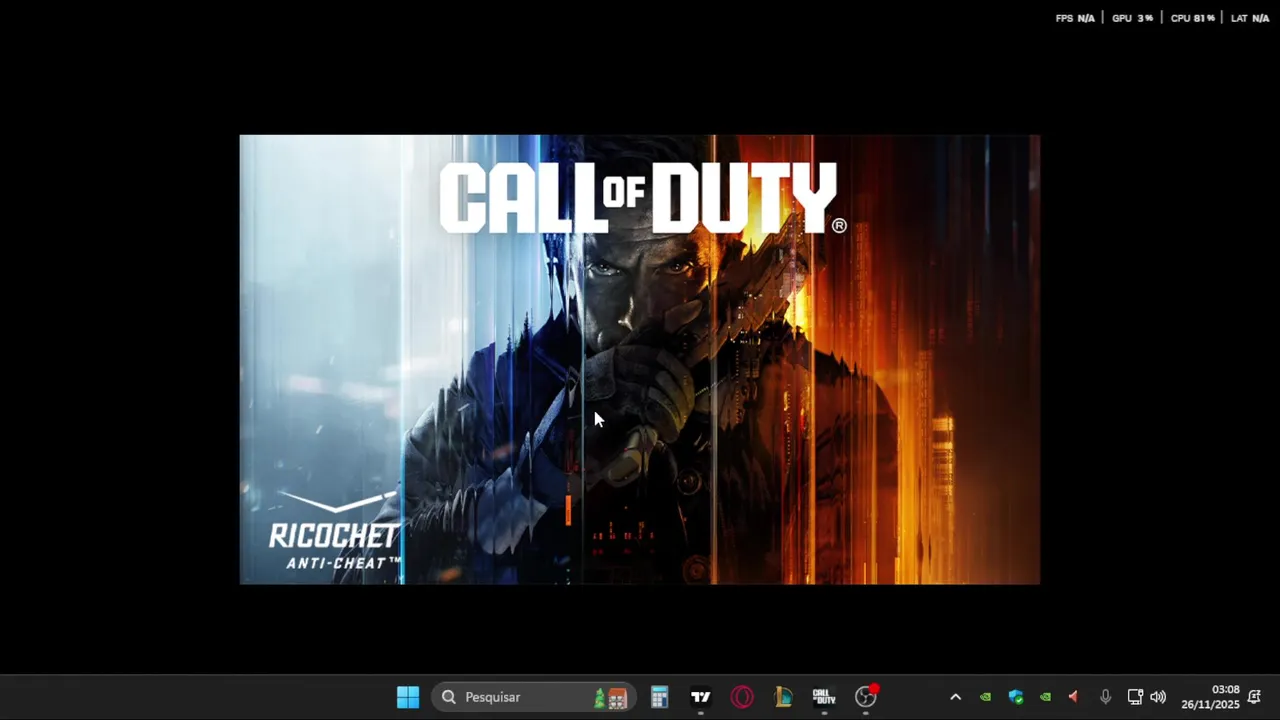Open the notifications bell icon
This screenshot has width=1280, height=720.
tap(1255, 697)
